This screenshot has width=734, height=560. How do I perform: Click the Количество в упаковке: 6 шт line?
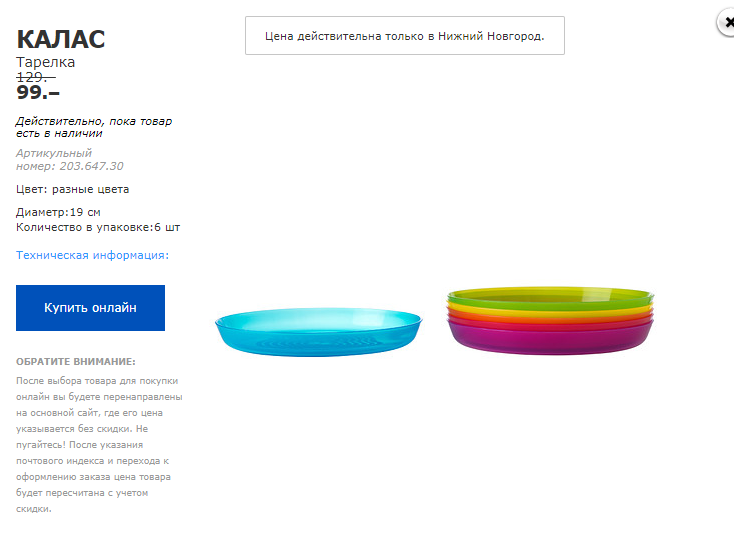pyautogui.click(x=98, y=227)
